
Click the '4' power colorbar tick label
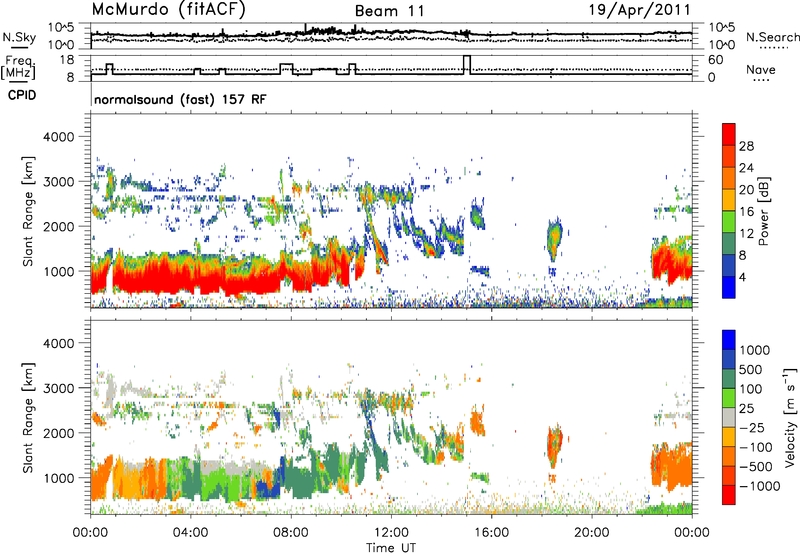743,277
